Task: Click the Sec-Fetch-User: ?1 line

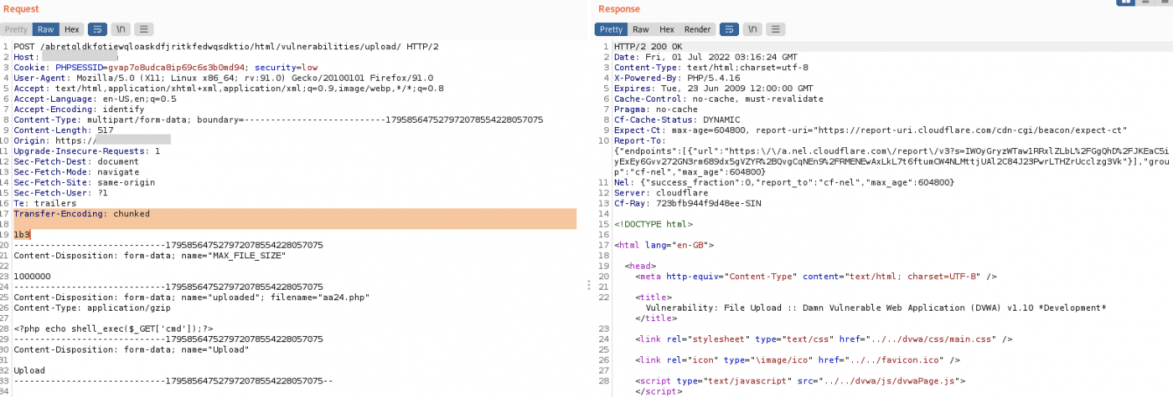Action: (60, 193)
